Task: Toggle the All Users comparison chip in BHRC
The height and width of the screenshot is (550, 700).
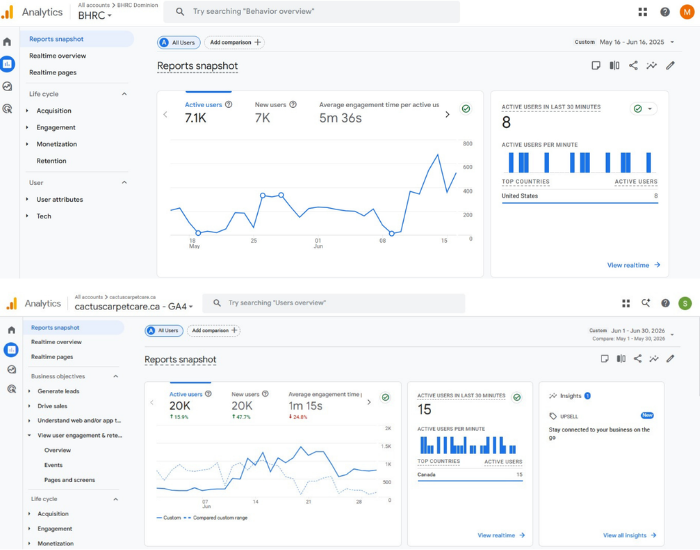Action: pyautogui.click(x=179, y=42)
